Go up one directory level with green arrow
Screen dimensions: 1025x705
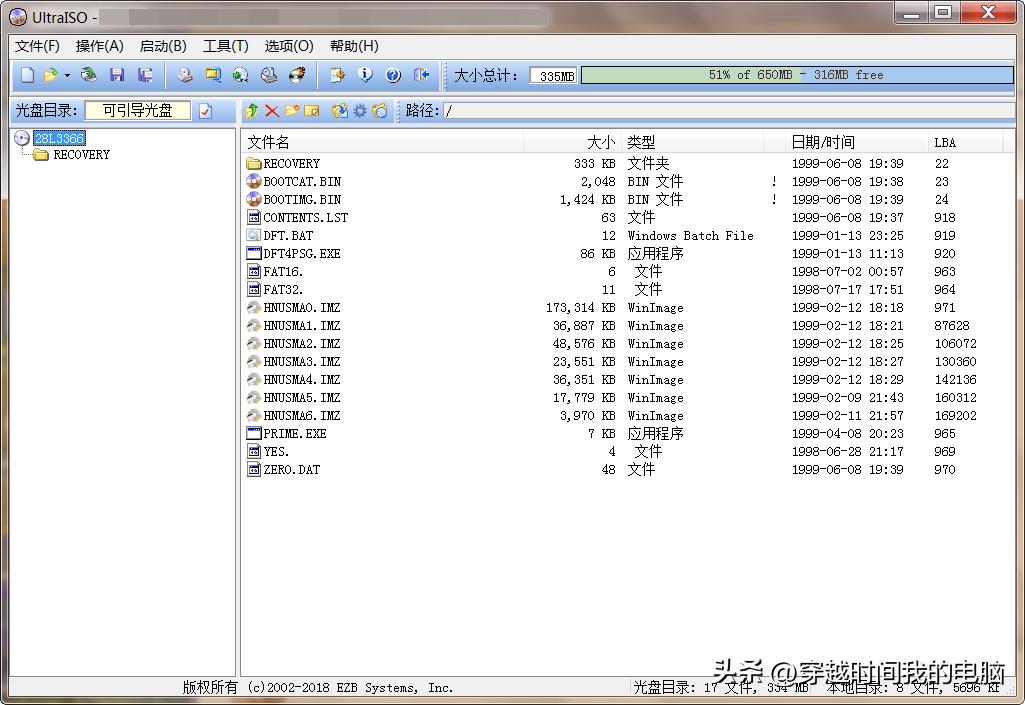tap(253, 111)
